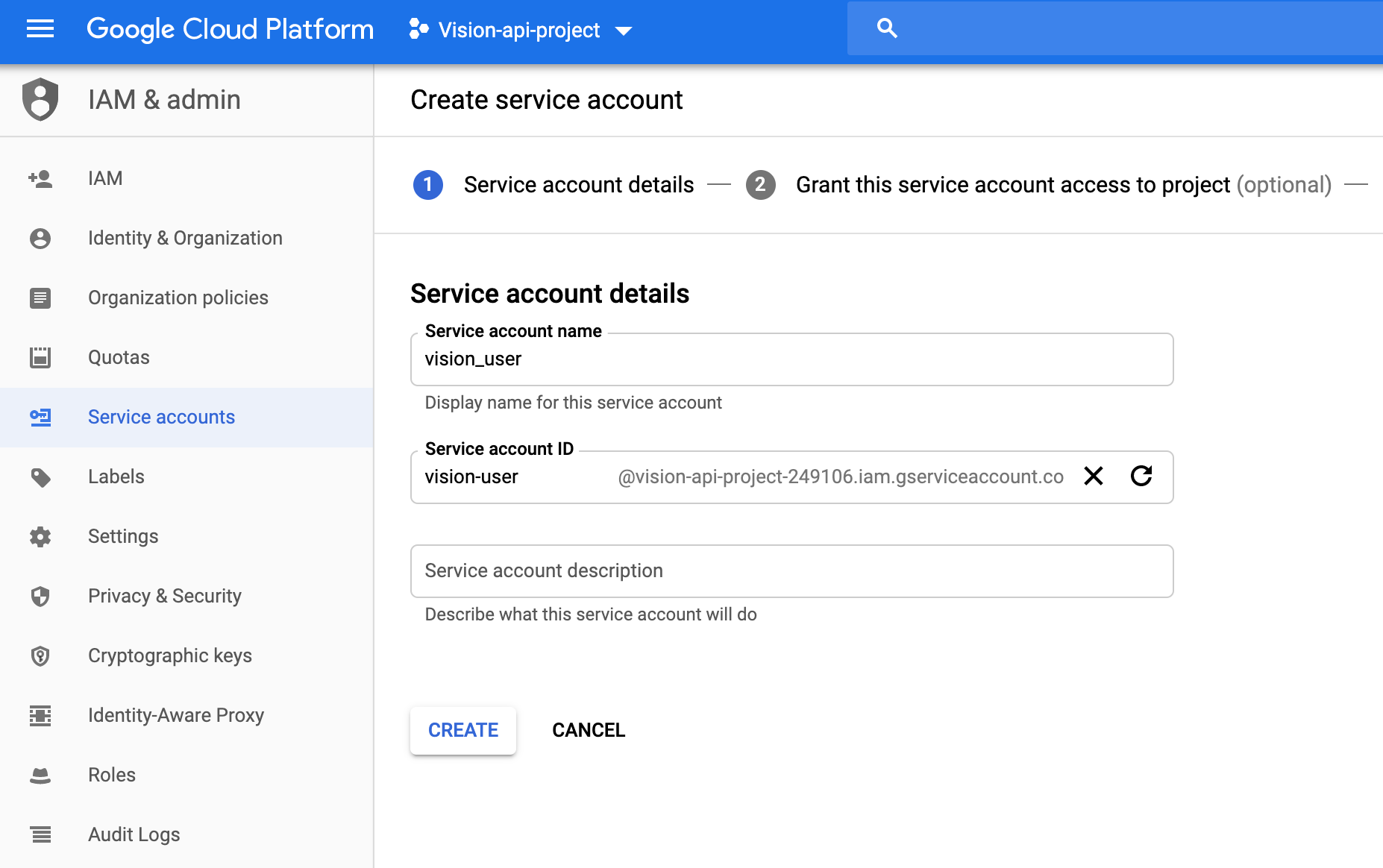Click the project hexagon icon
This screenshot has height=868, width=1383.
(x=418, y=29)
